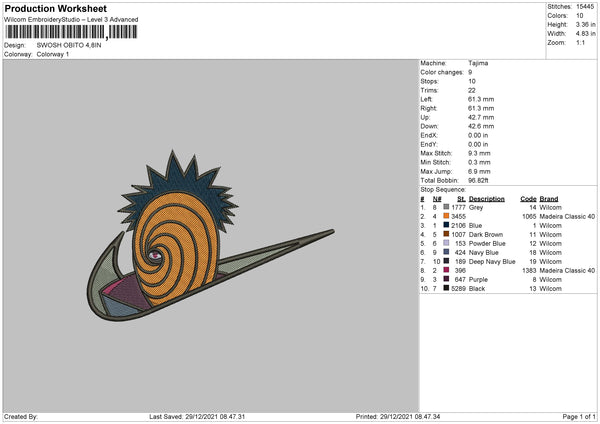
Task: Click the Navy Blue color swatch
Action: point(446,252)
